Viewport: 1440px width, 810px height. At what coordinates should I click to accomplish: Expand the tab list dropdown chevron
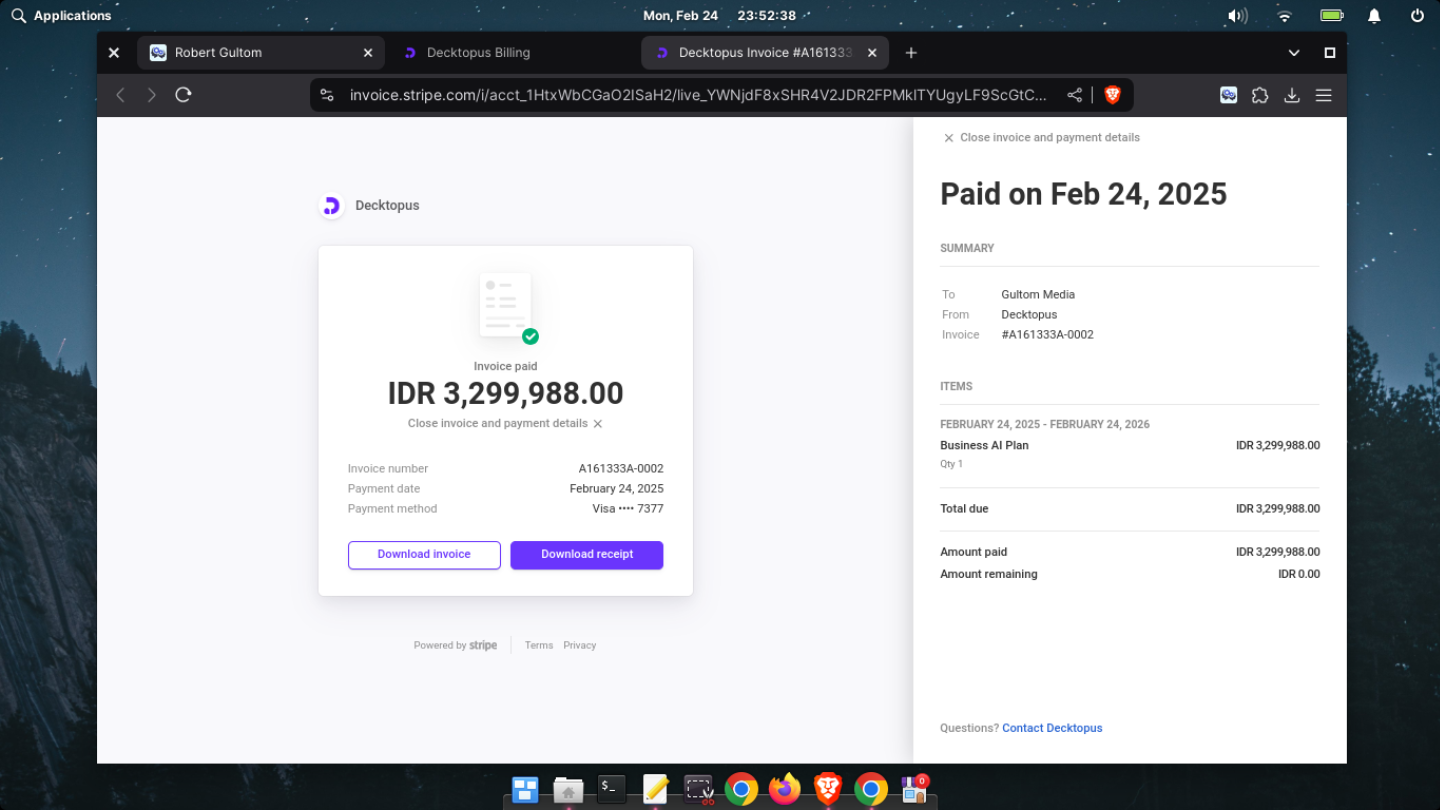tap(1294, 53)
